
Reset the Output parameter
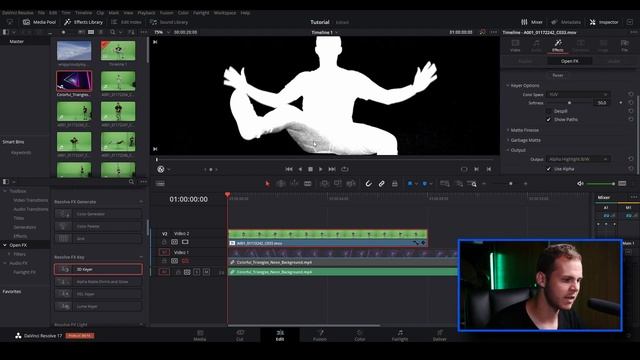click(631, 159)
